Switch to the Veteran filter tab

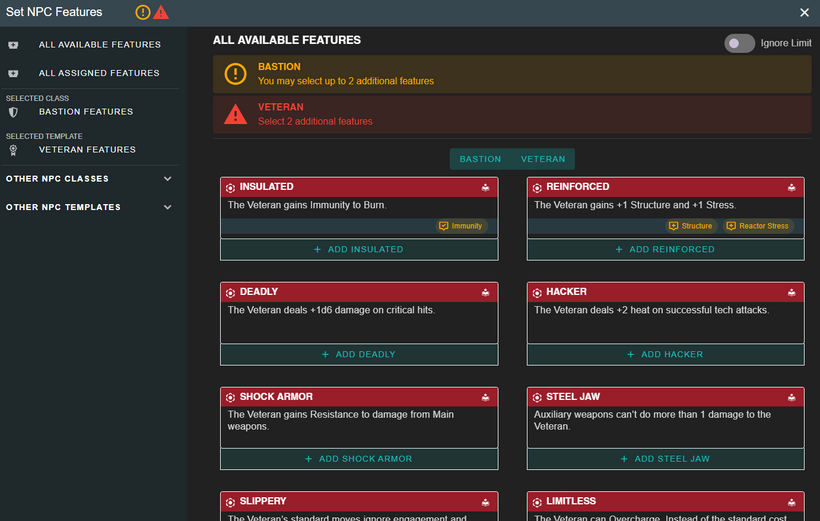[543, 159]
